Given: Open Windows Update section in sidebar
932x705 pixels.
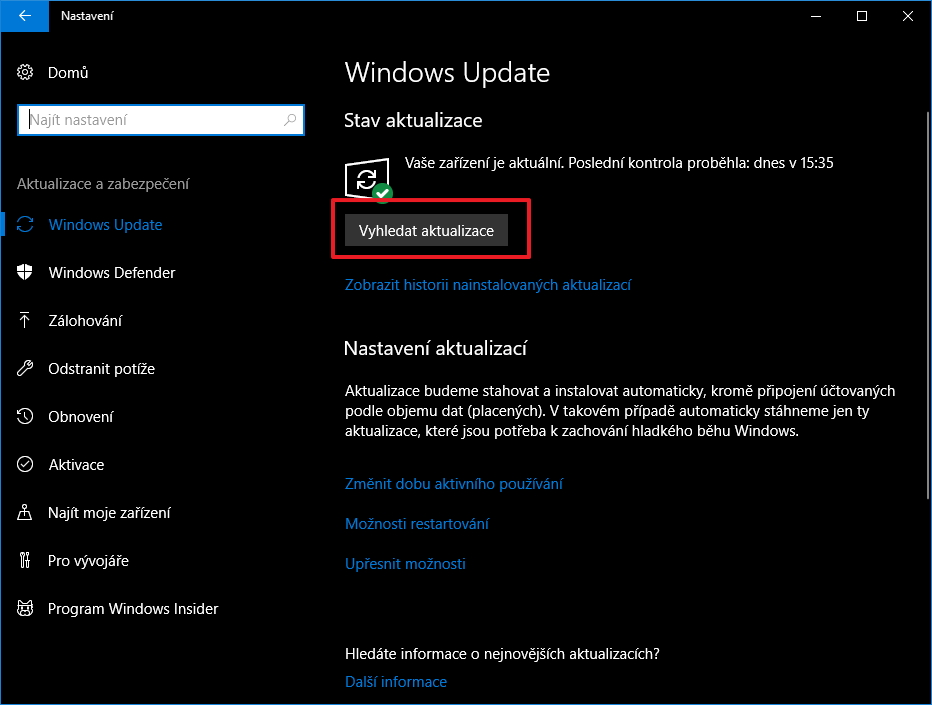Looking at the screenshot, I should (x=105, y=225).
